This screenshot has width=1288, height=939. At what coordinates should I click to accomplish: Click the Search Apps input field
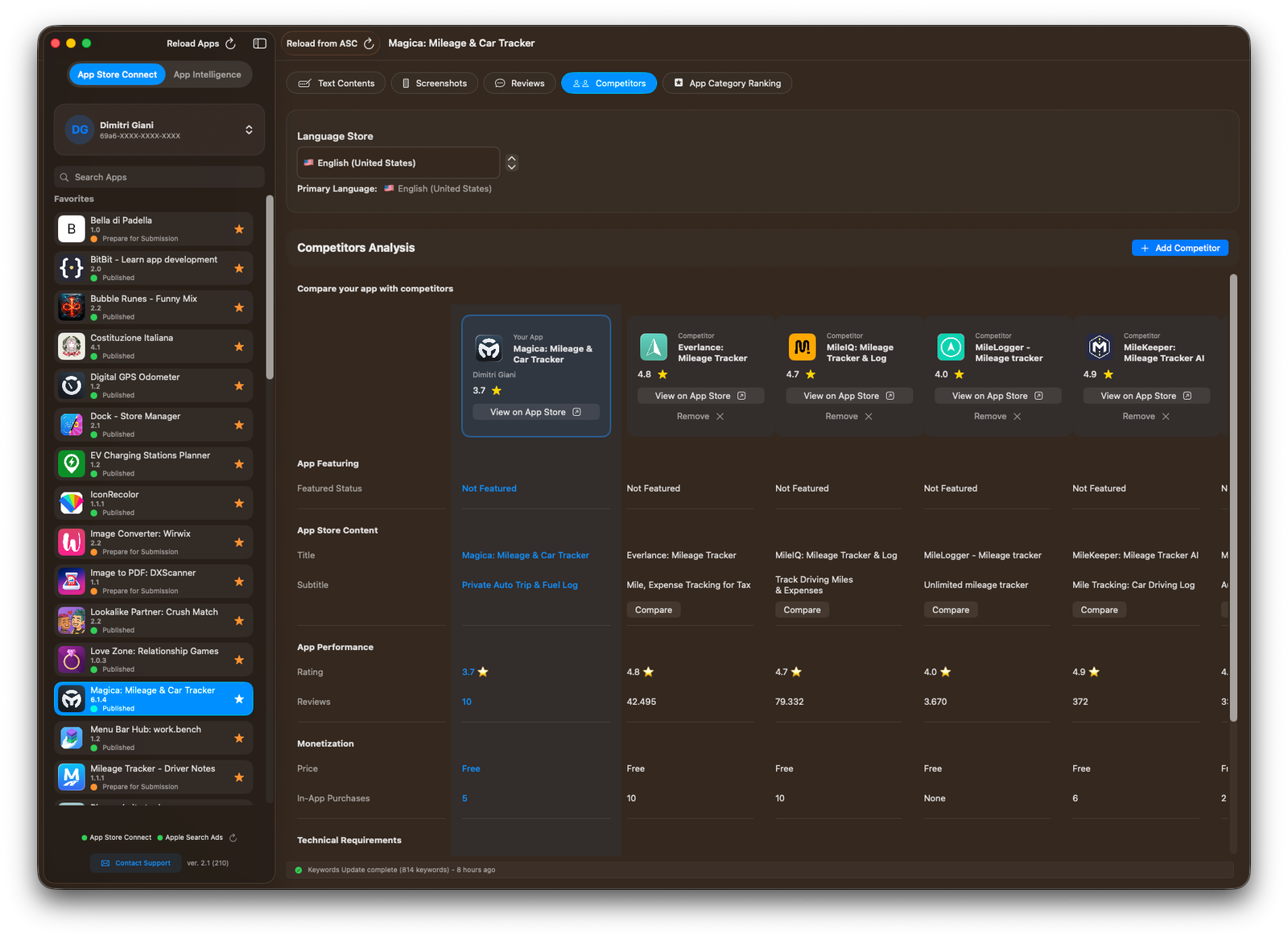point(159,177)
